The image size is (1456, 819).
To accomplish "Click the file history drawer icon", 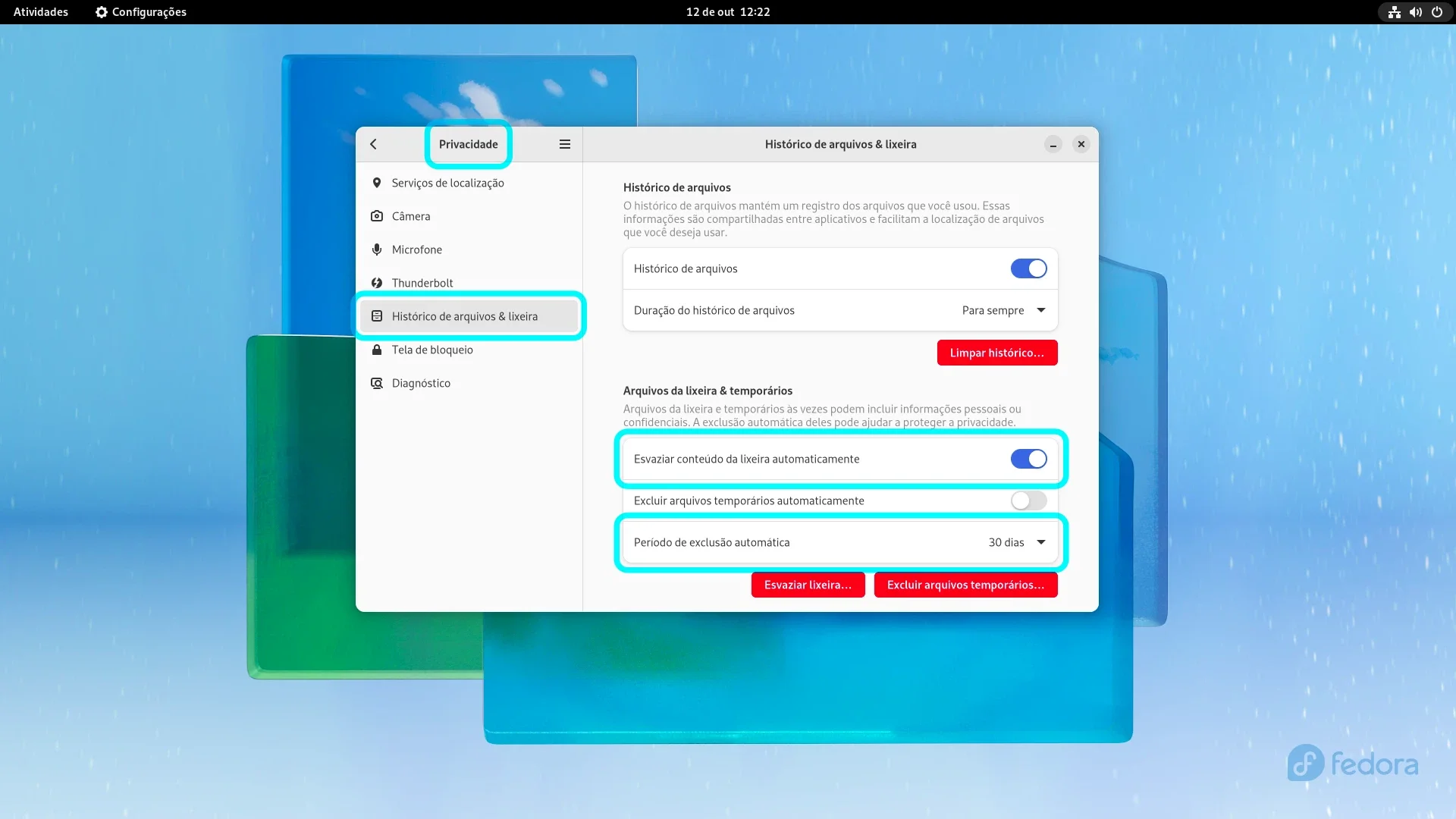I will point(377,316).
